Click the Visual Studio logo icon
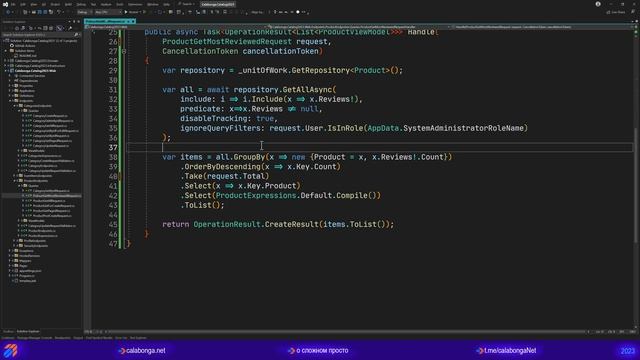The height and width of the screenshot is (360, 640). coord(5,4)
